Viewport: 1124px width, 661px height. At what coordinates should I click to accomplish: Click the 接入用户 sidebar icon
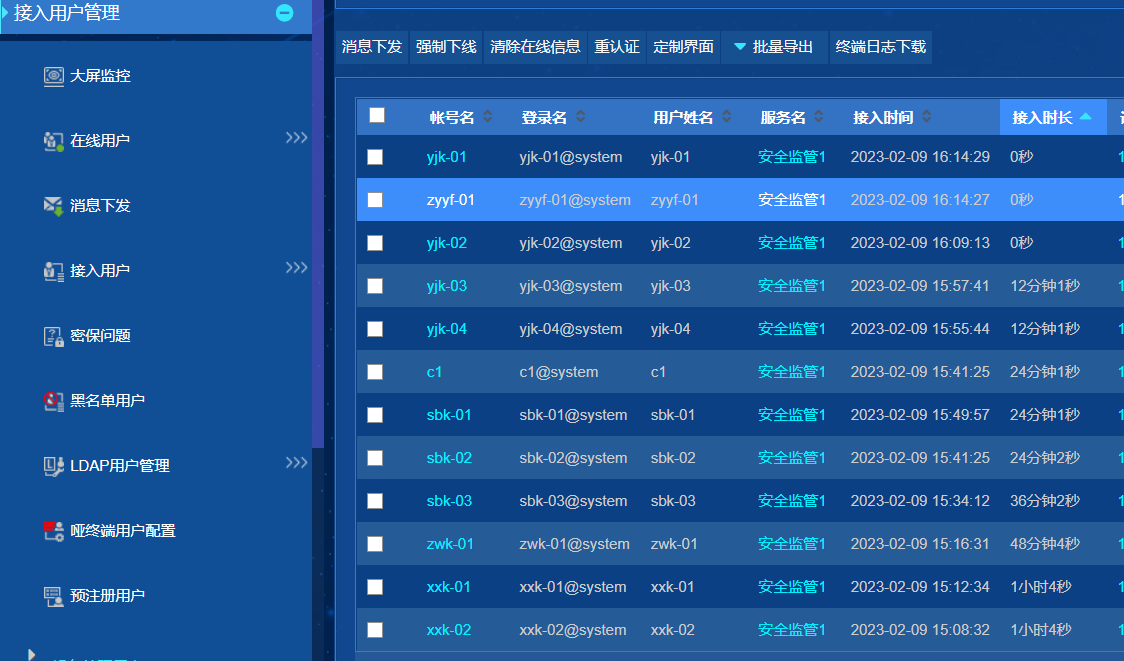click(x=53, y=271)
